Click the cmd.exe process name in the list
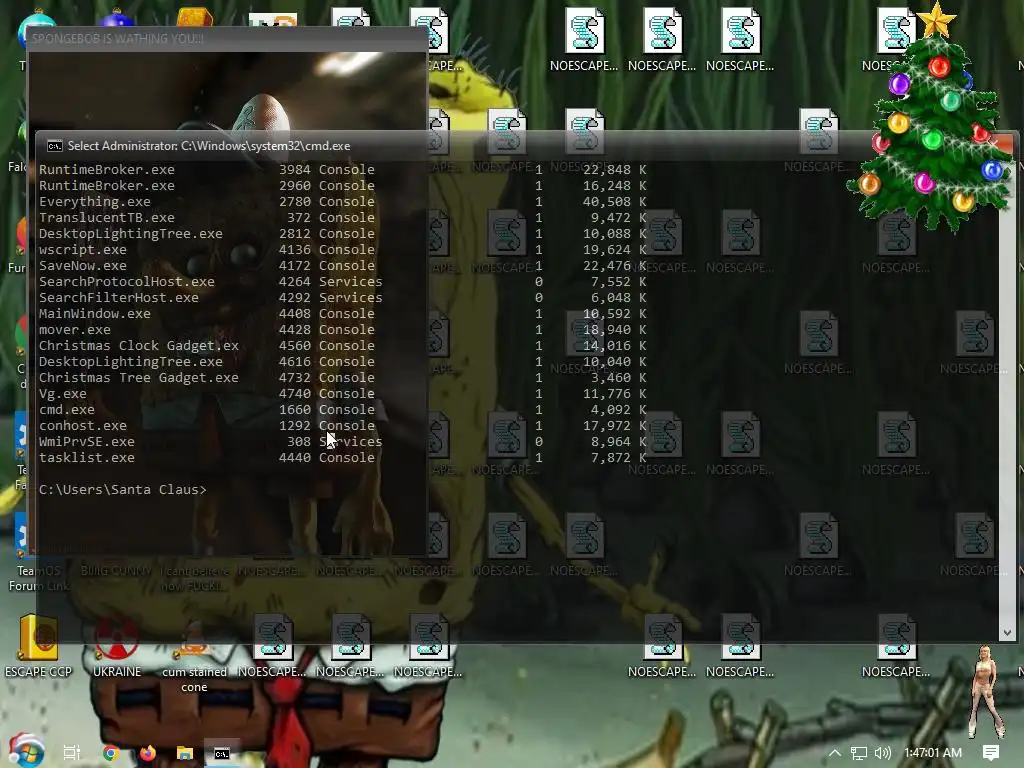 [67, 409]
